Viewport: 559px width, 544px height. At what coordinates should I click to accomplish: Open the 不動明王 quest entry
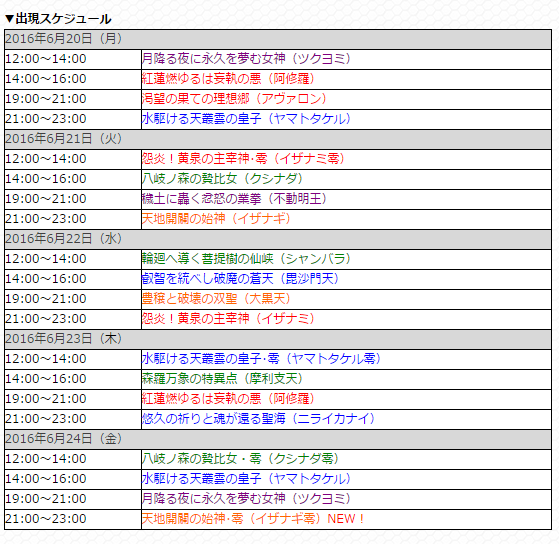click(x=234, y=199)
